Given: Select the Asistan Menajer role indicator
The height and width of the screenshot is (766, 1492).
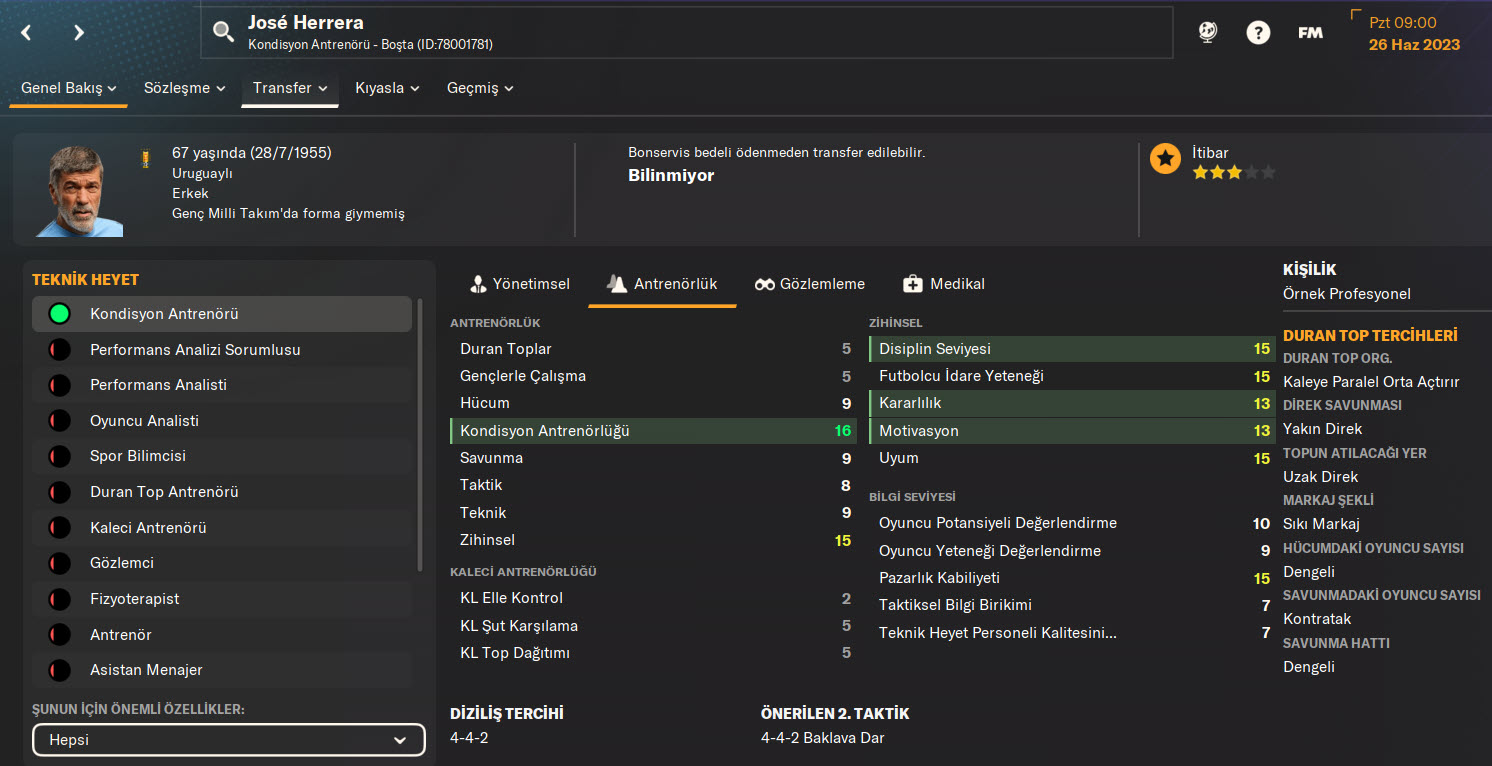Looking at the screenshot, I should point(60,670).
